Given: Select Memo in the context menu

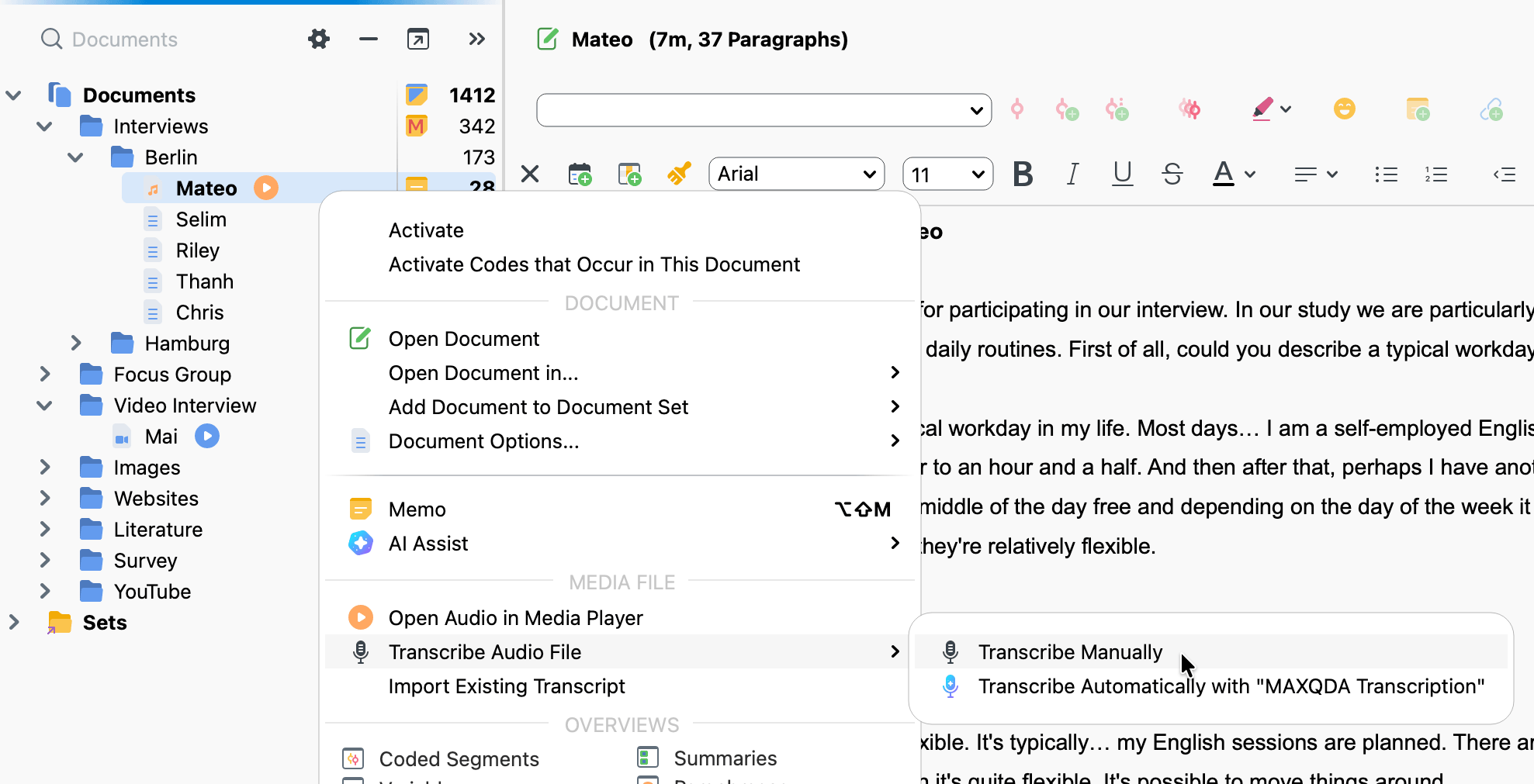Looking at the screenshot, I should point(619,509).
